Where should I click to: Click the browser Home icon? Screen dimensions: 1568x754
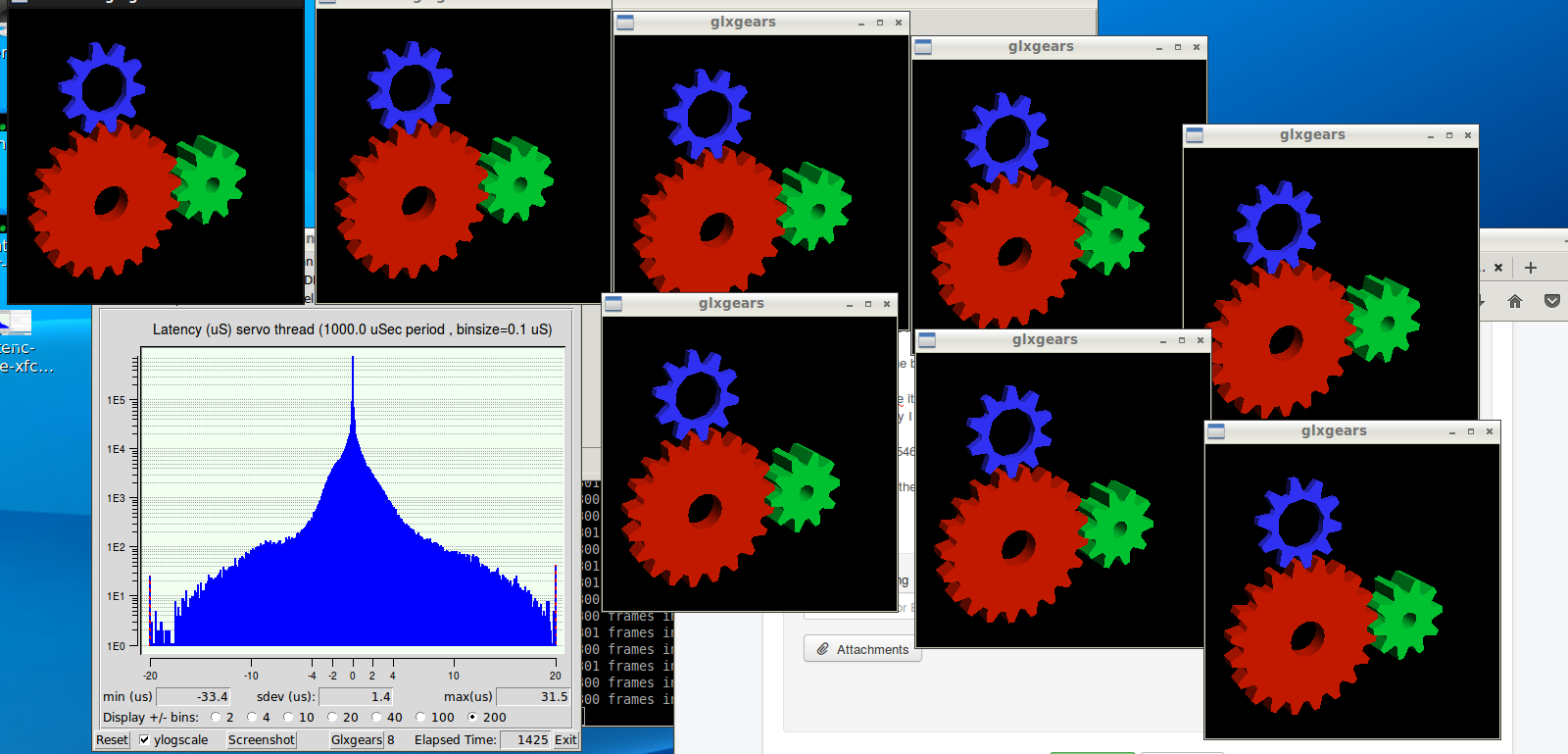1515,301
